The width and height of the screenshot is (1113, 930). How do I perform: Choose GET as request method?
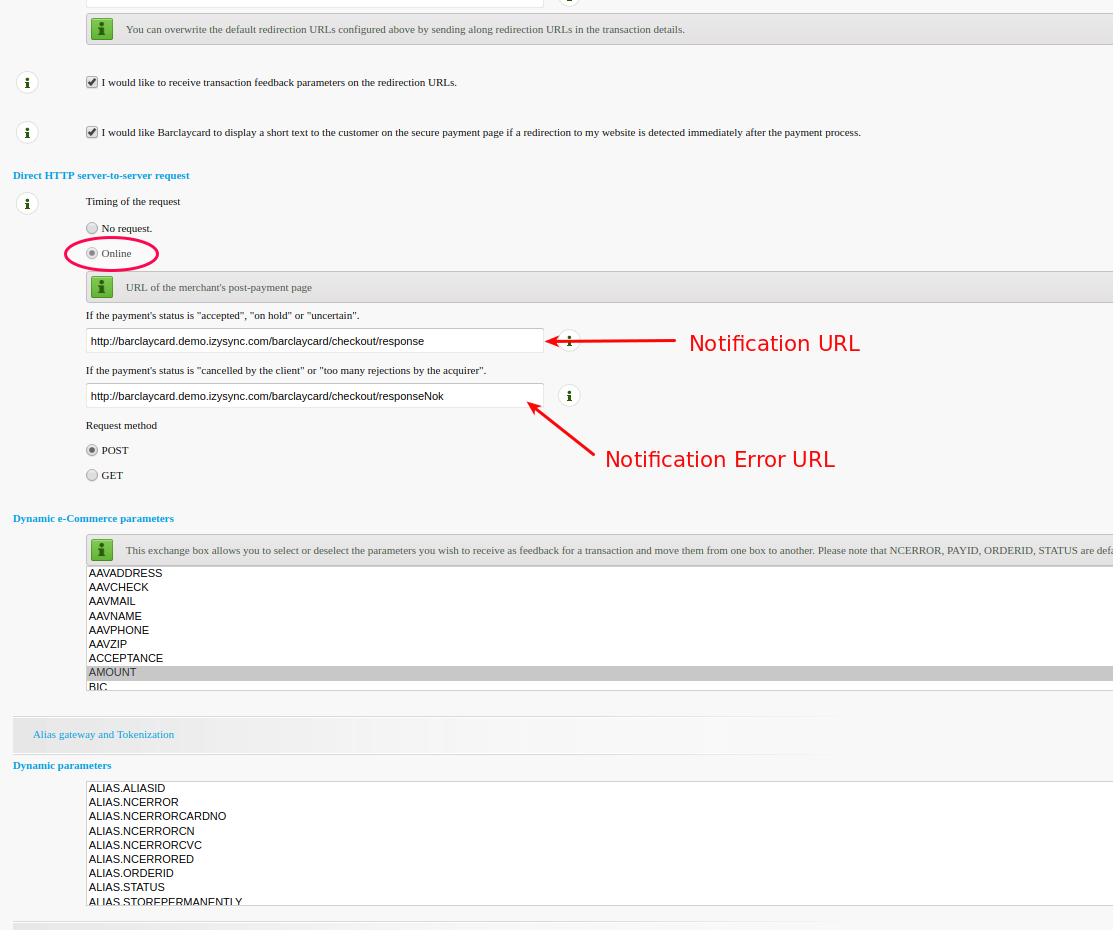pyautogui.click(x=92, y=475)
